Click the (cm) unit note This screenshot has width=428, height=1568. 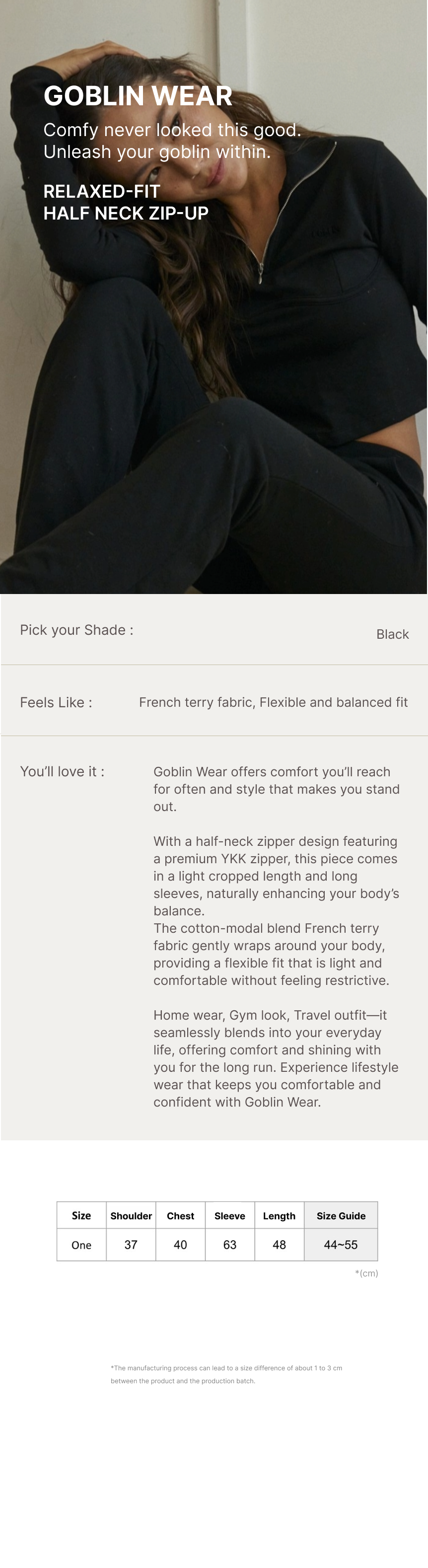pyautogui.click(x=366, y=1273)
